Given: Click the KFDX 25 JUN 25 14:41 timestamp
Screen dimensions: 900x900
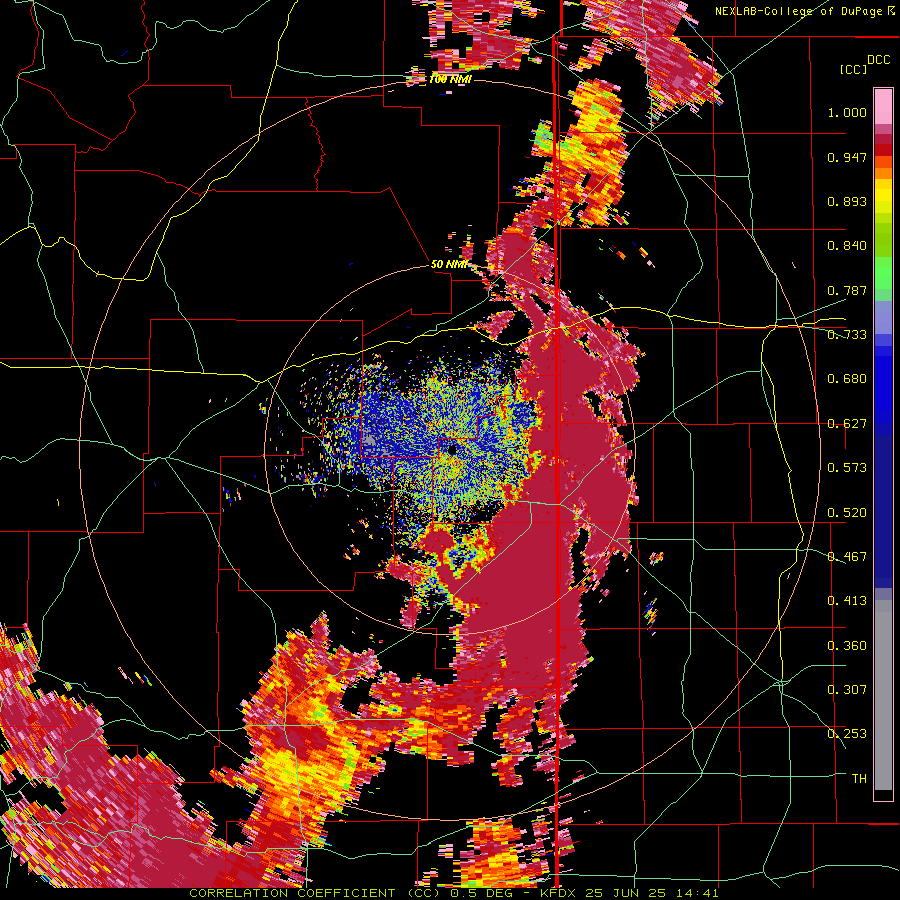Looking at the screenshot, I should (x=629, y=893).
